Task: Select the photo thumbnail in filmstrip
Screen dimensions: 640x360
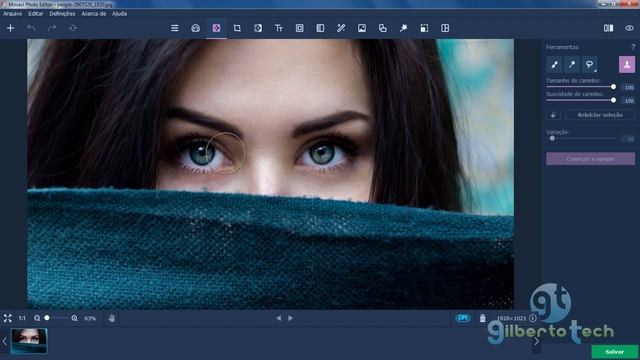Action: tap(29, 341)
